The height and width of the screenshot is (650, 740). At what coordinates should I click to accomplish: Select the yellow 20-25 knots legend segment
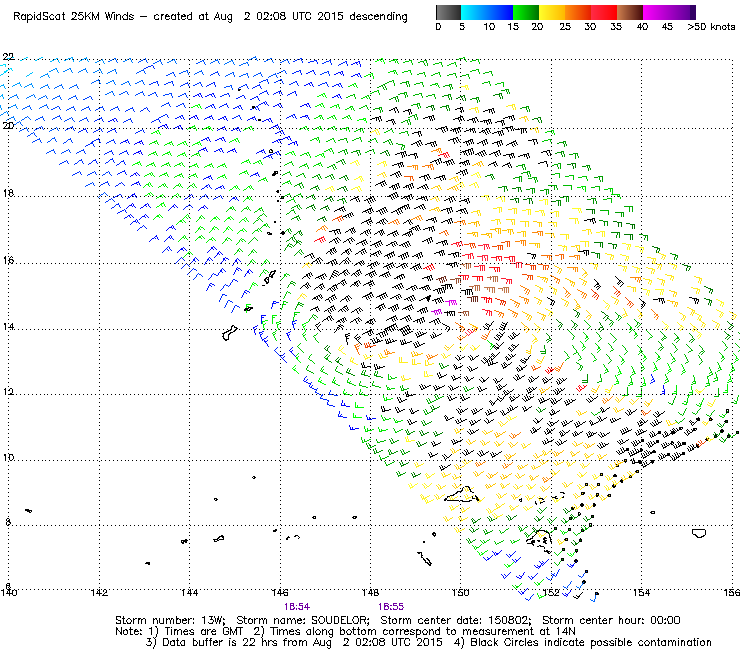tap(552, 12)
